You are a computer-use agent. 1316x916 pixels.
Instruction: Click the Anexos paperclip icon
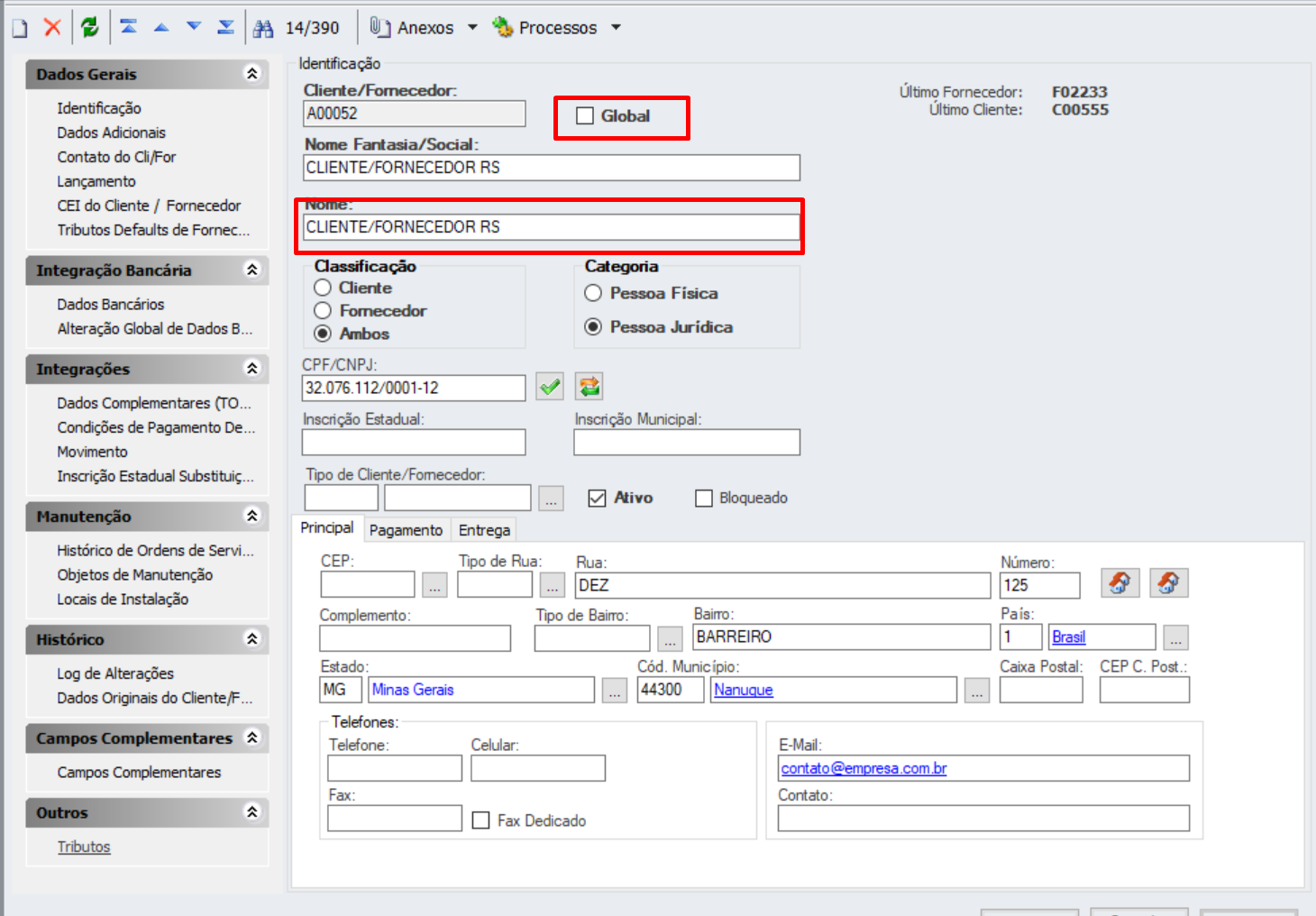click(379, 27)
